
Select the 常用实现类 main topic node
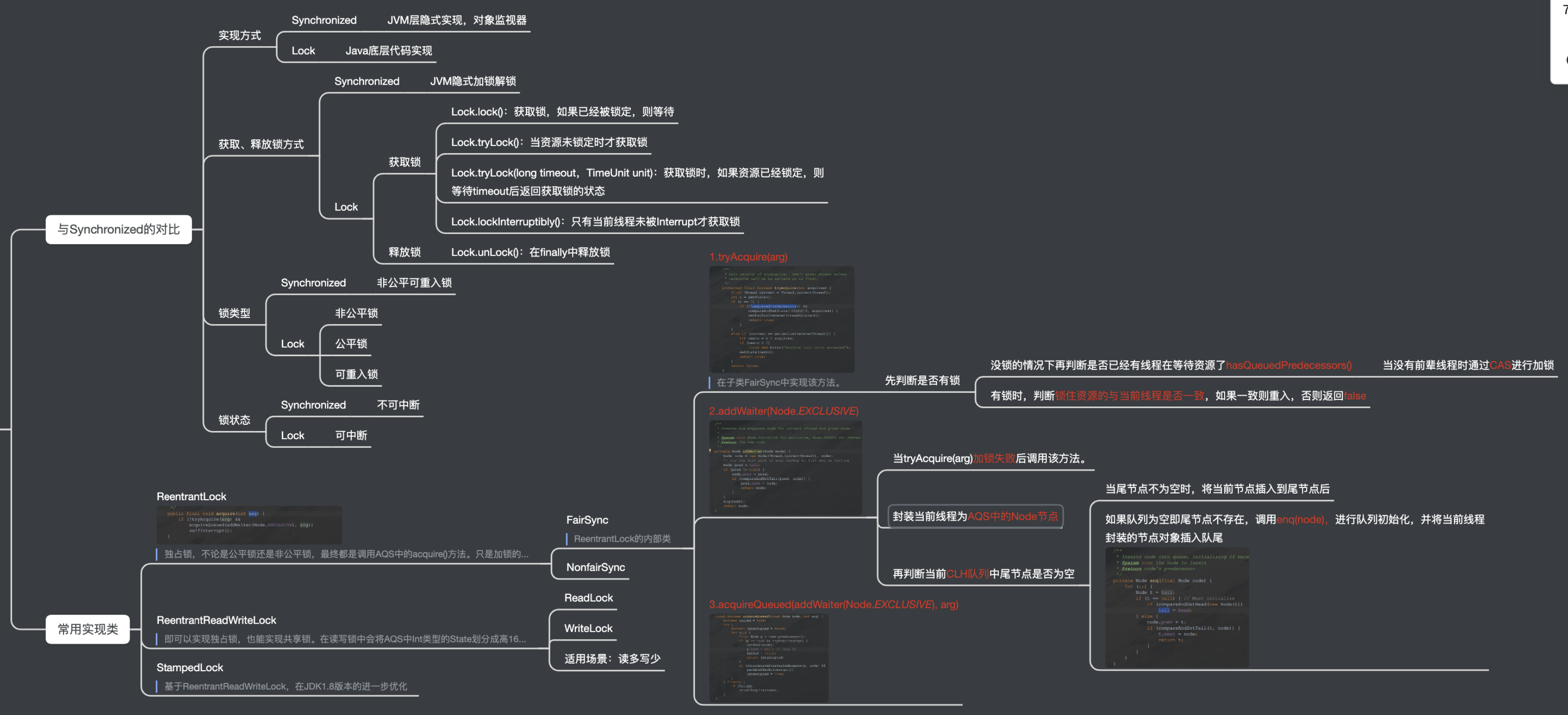point(88,629)
